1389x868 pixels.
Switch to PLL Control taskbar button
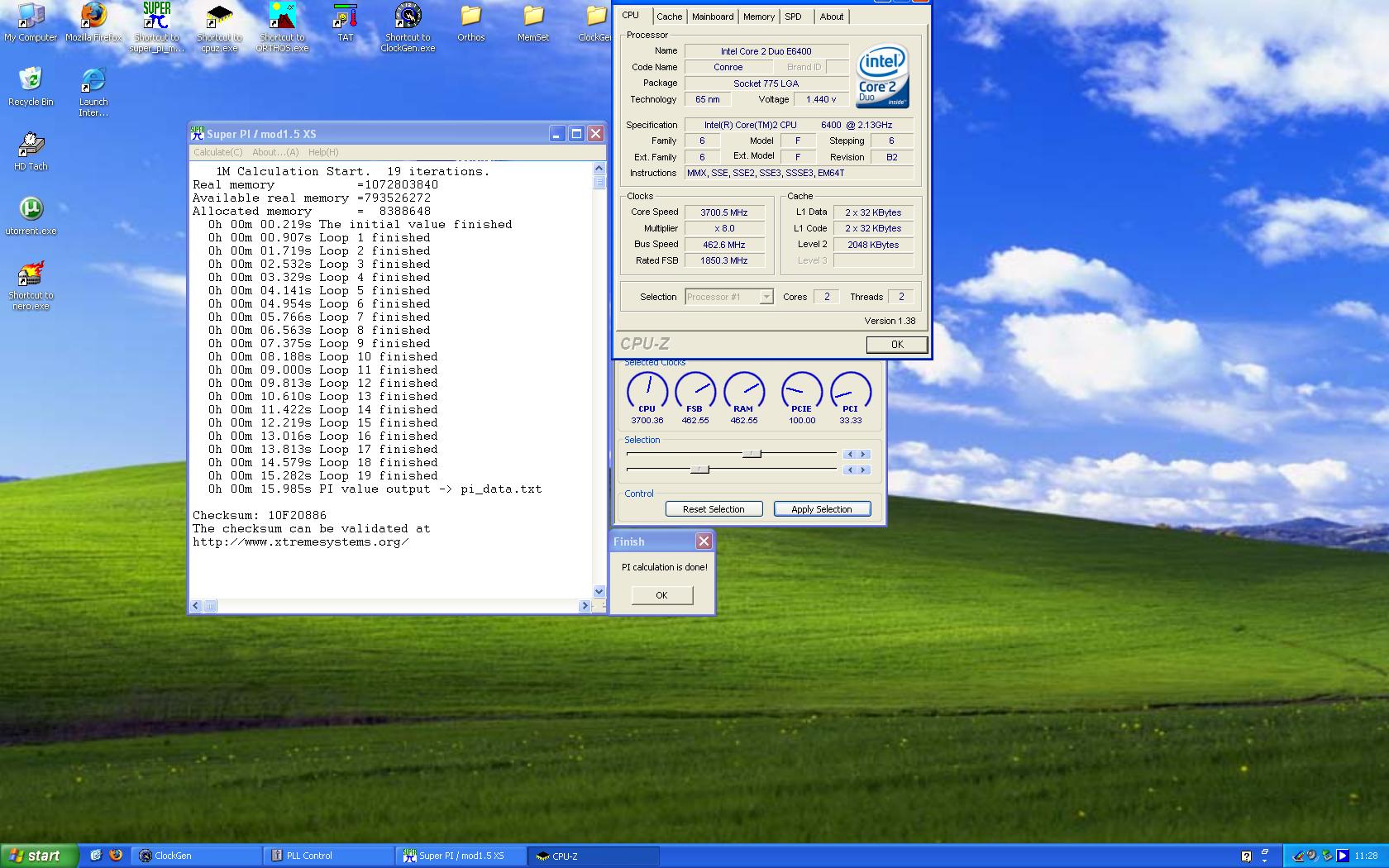point(329,856)
